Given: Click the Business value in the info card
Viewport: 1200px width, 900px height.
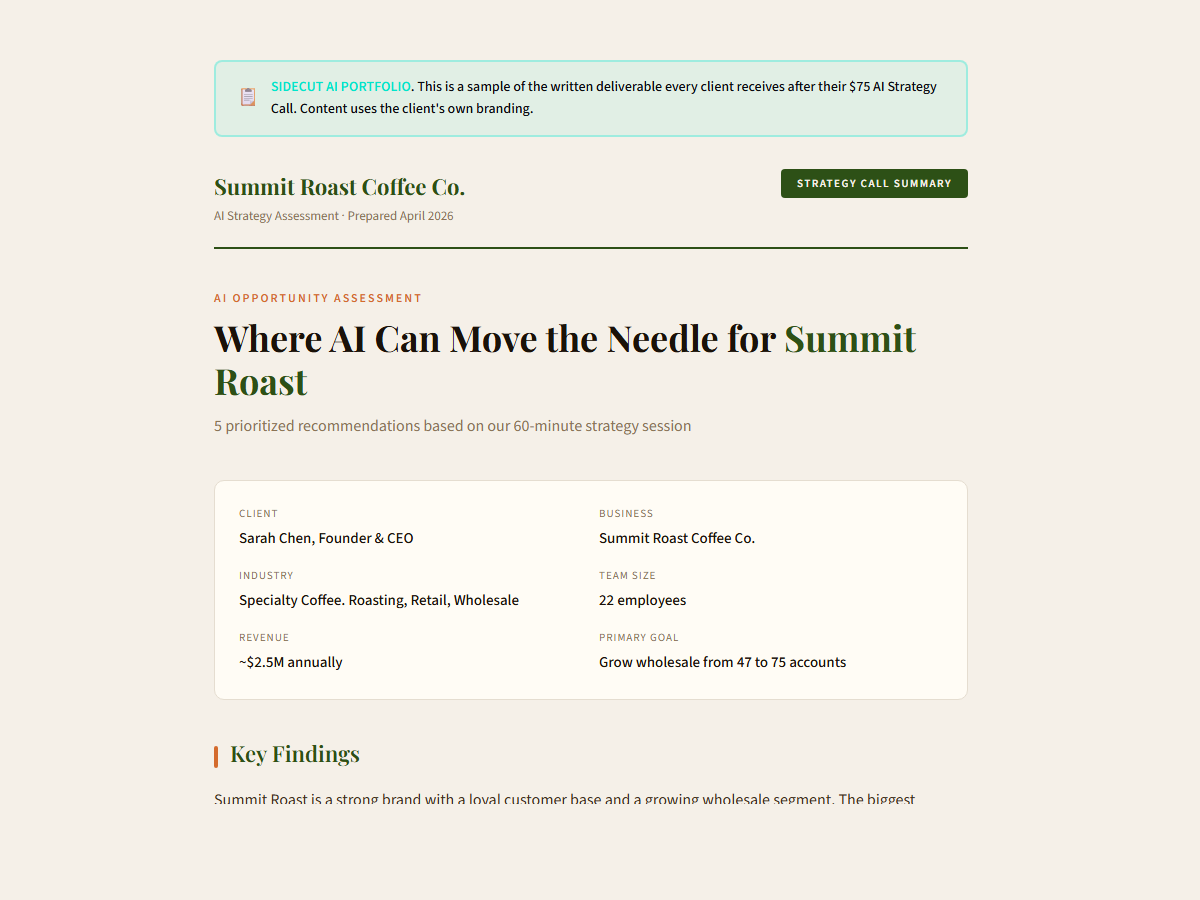Looking at the screenshot, I should coord(677,538).
